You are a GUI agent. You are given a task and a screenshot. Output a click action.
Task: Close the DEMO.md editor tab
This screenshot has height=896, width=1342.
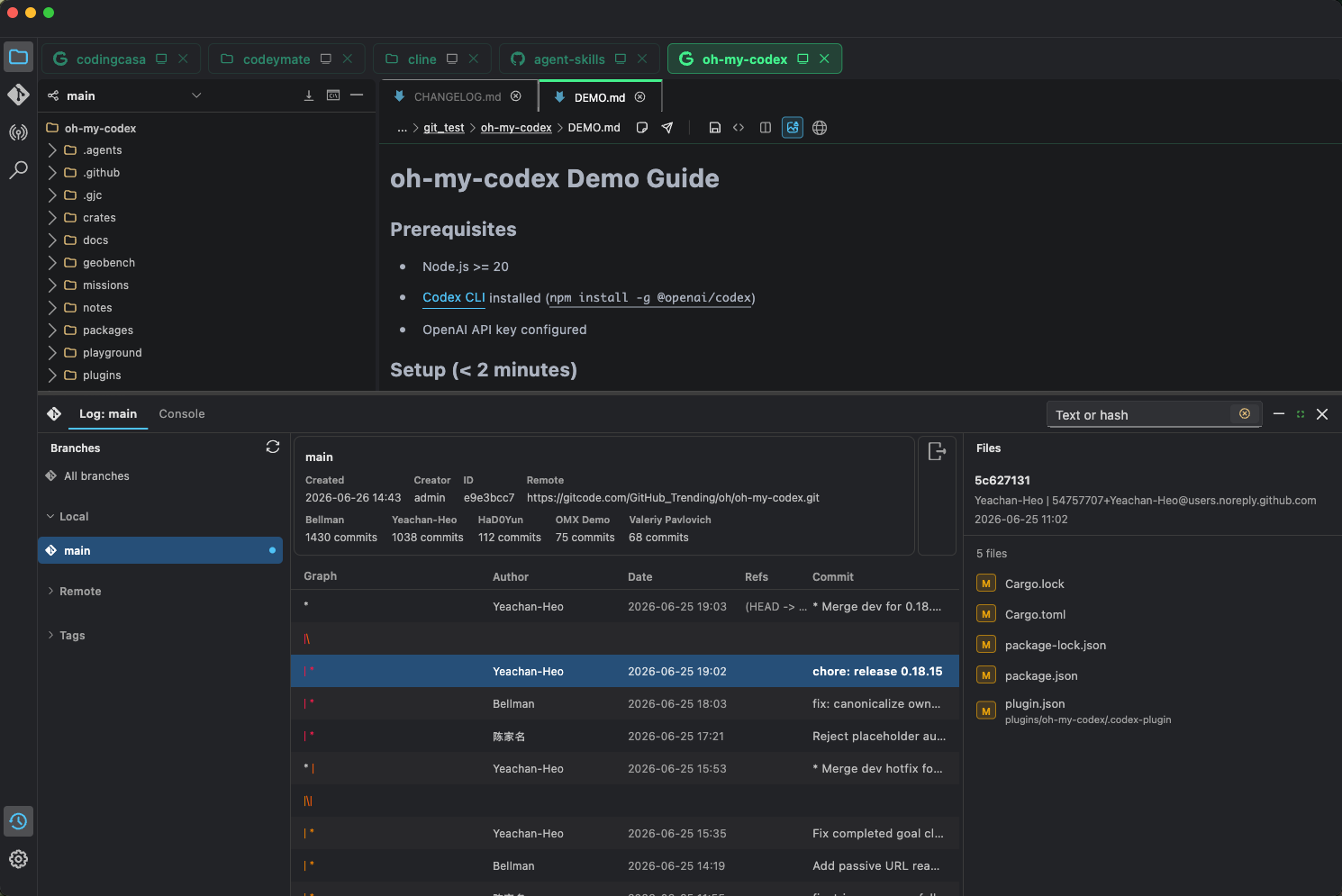[x=640, y=96]
